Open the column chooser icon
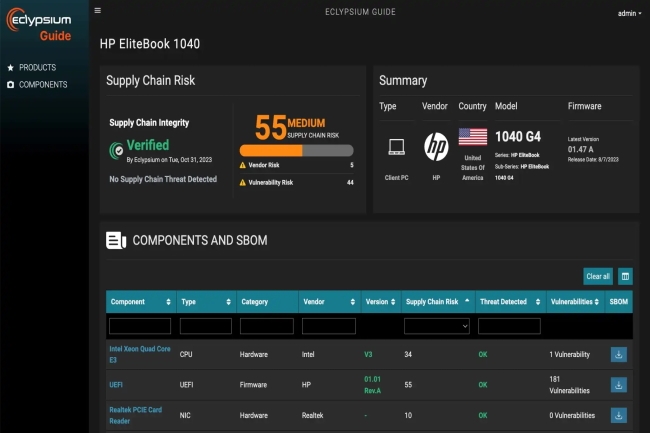Image resolution: width=650 pixels, height=433 pixels. 625,276
